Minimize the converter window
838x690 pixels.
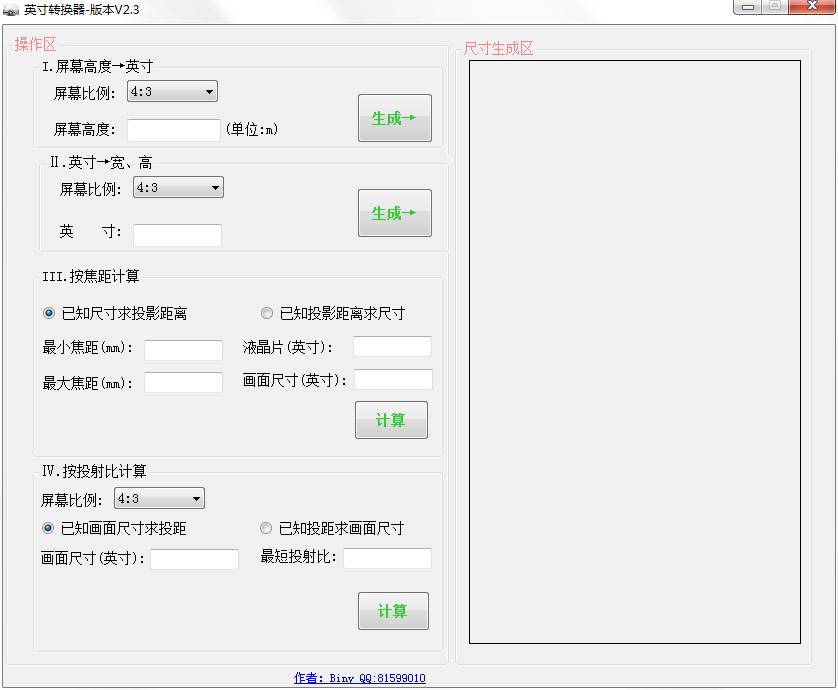click(x=748, y=7)
